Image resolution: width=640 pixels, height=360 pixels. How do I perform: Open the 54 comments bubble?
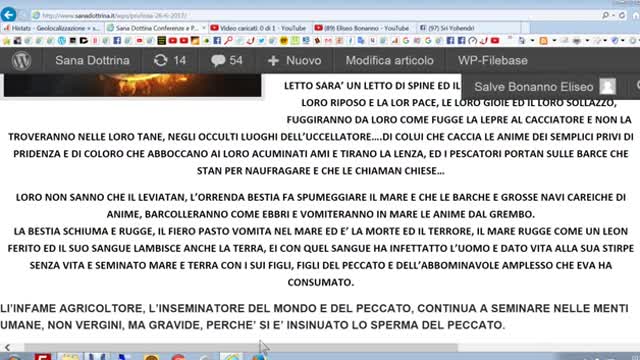(x=227, y=60)
